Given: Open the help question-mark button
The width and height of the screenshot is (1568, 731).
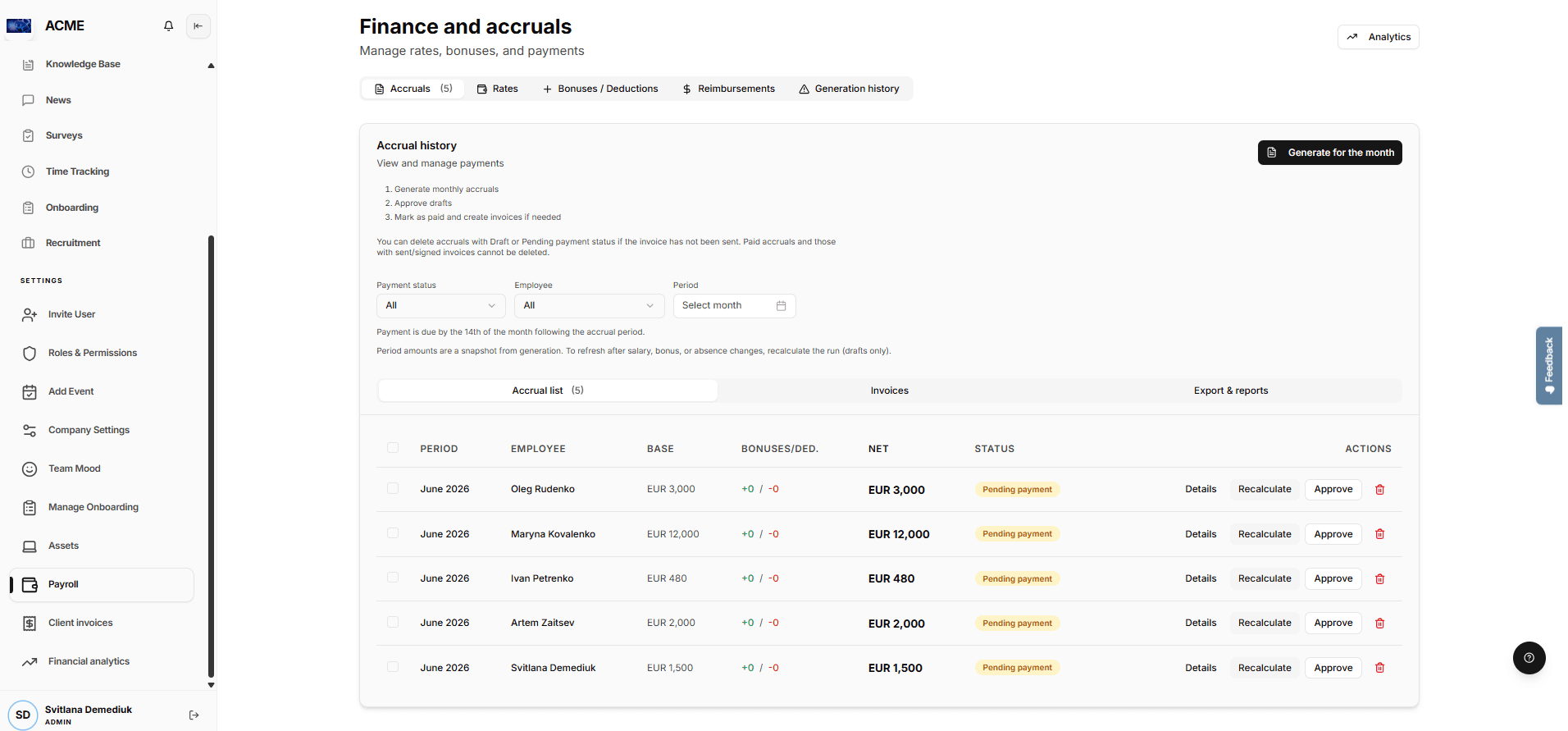Looking at the screenshot, I should 1529,657.
